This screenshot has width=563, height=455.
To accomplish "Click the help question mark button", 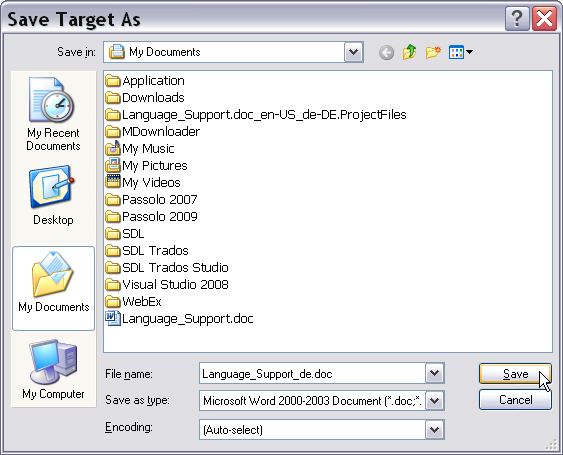I will pos(517,18).
